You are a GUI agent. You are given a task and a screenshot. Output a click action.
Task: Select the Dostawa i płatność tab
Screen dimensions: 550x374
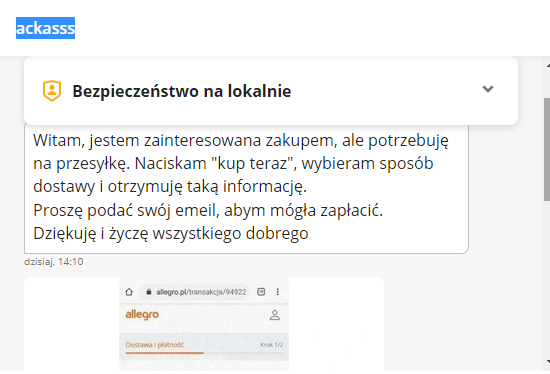154,345
